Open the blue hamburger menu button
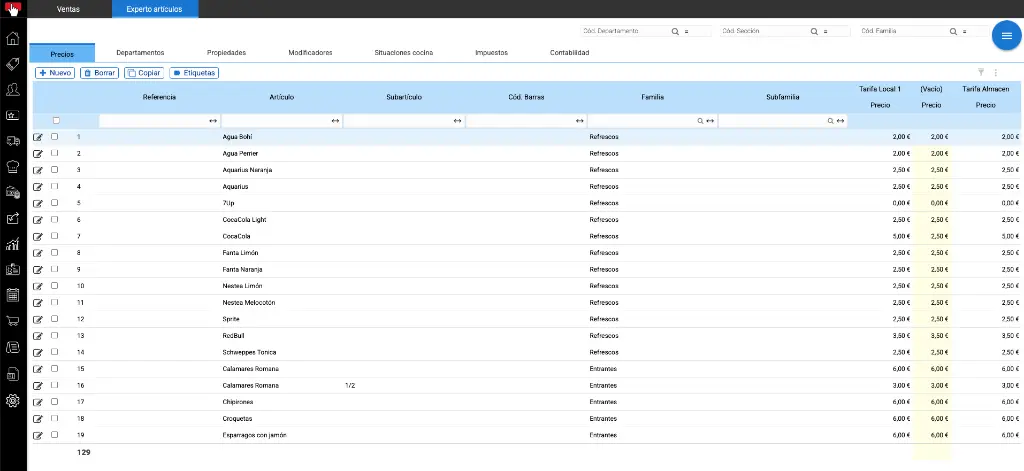Viewport: 1024px width, 471px height. point(1006,36)
